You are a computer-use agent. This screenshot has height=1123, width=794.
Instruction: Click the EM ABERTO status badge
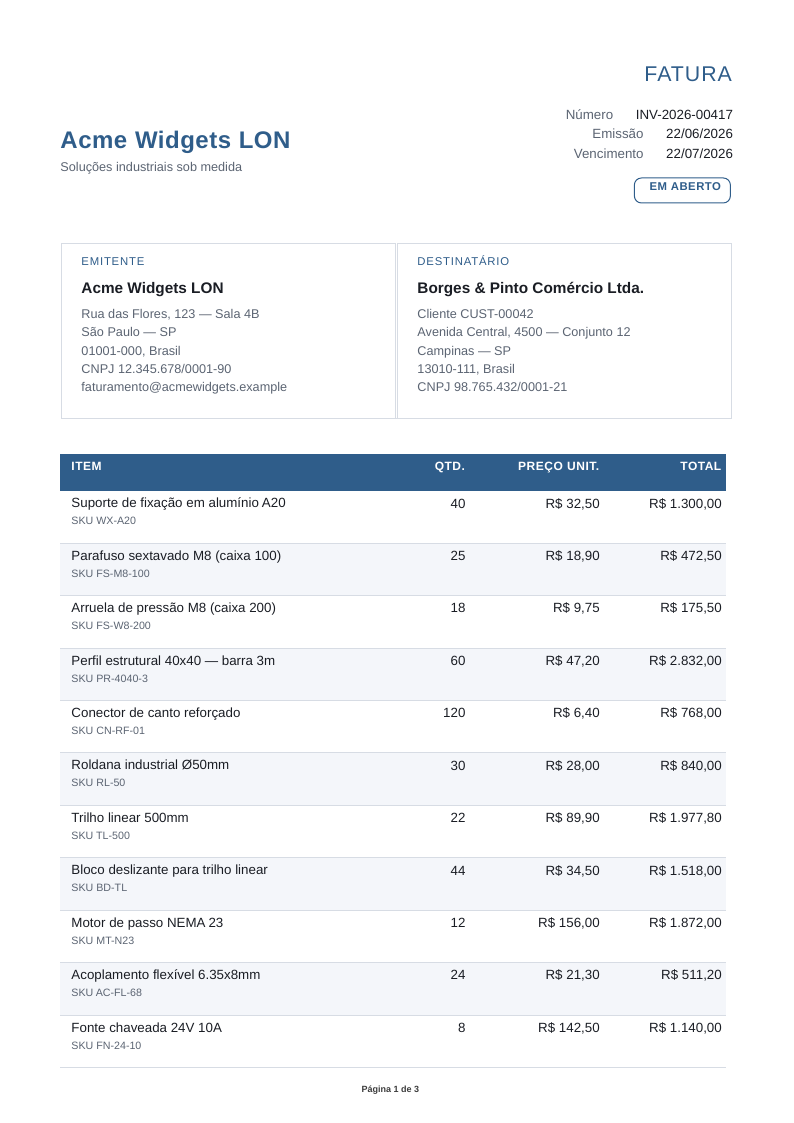(682, 190)
